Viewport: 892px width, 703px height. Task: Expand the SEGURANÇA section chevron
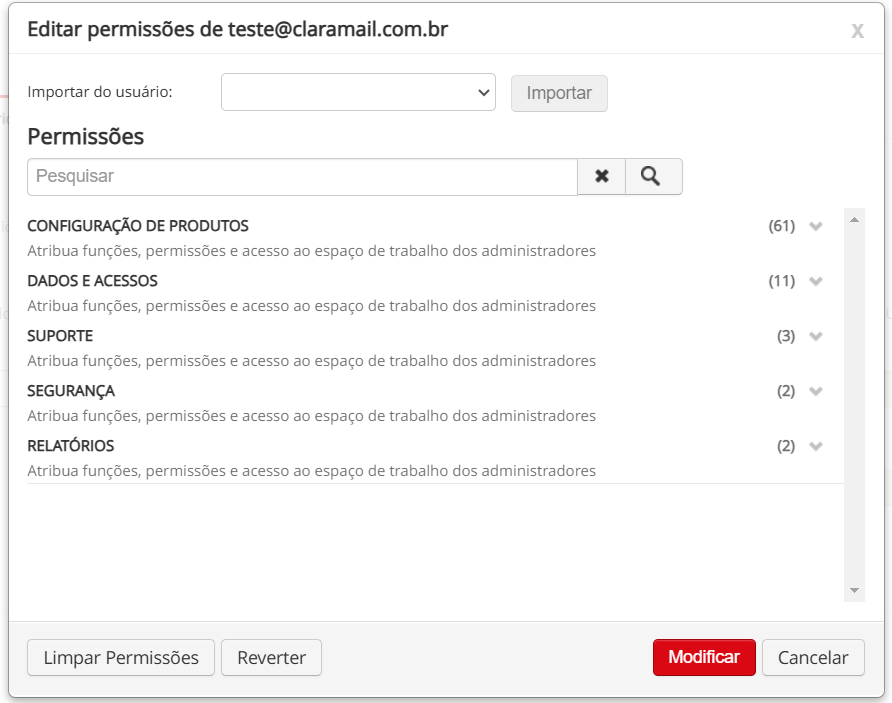[x=815, y=391]
